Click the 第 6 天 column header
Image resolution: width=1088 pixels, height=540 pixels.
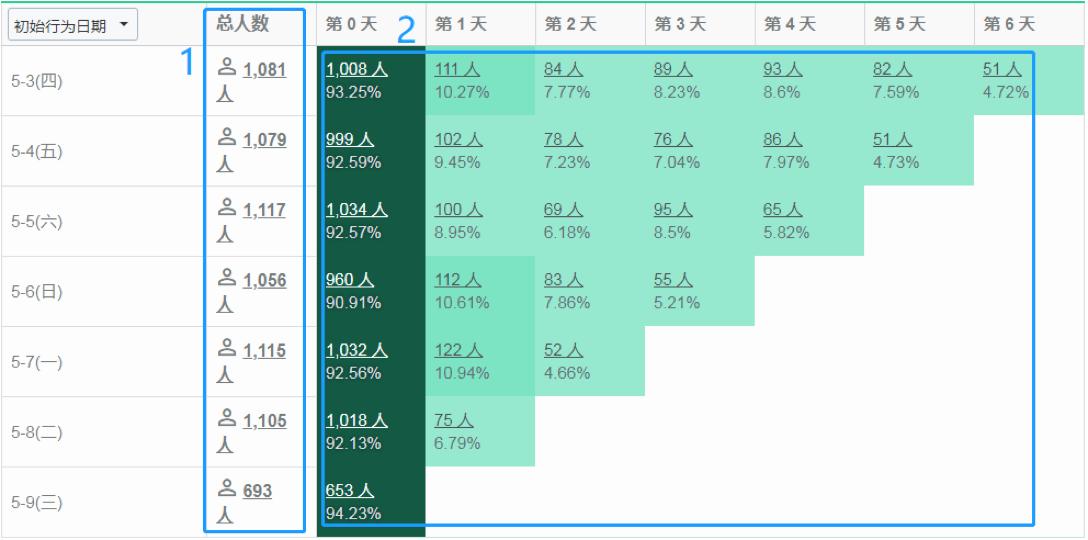tap(1009, 24)
